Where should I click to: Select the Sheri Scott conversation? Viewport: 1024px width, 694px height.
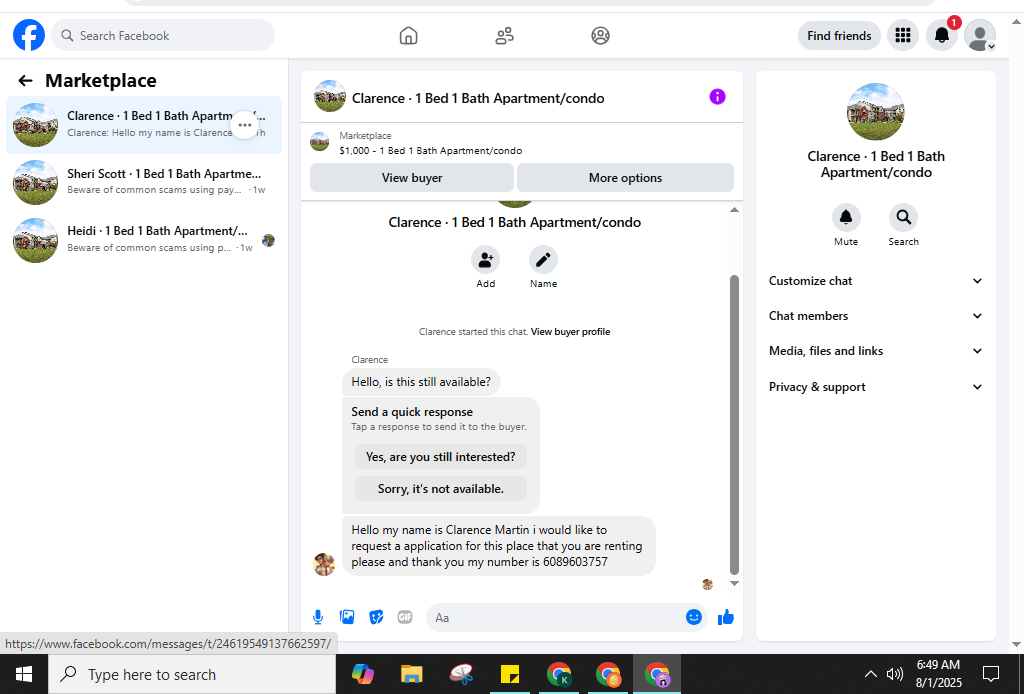[144, 182]
